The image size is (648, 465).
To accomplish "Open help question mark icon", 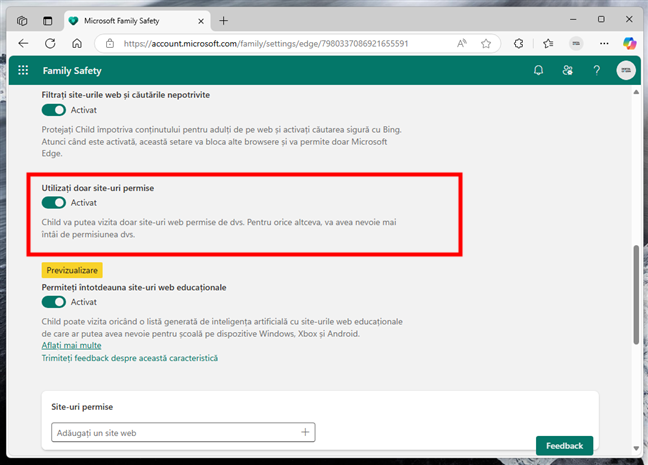I will click(x=597, y=70).
